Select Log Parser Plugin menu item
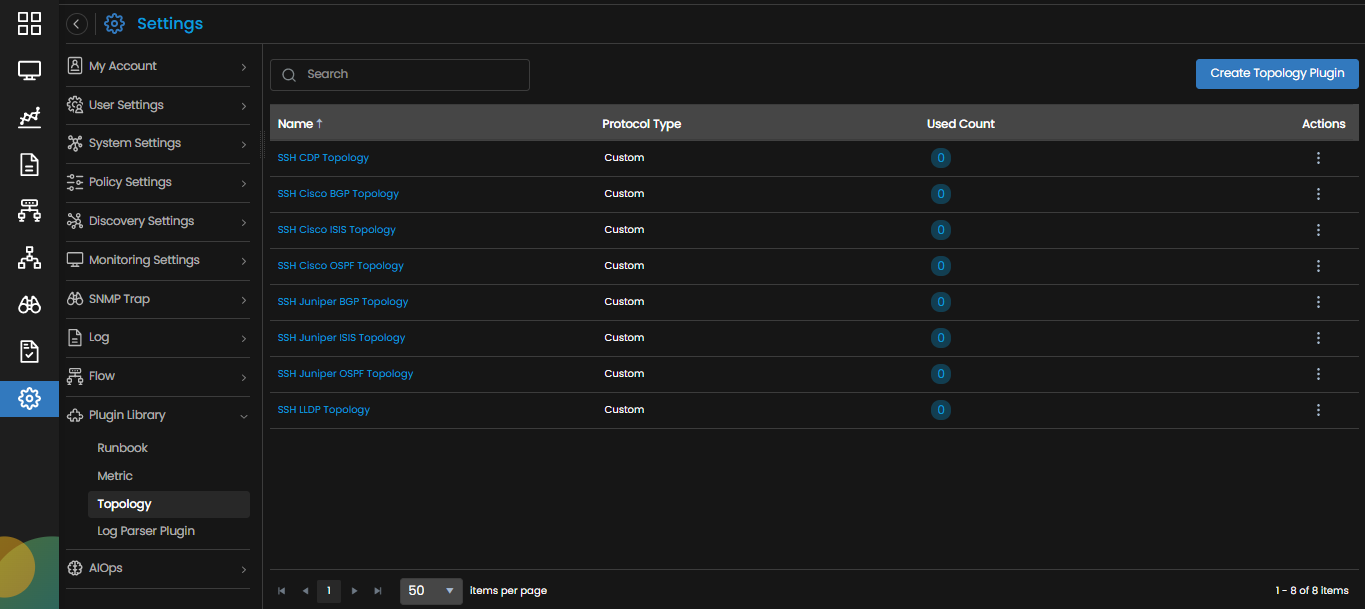 (146, 531)
